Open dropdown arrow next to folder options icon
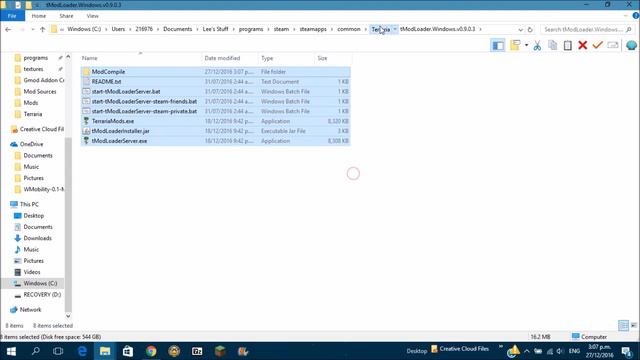 click(526, 45)
